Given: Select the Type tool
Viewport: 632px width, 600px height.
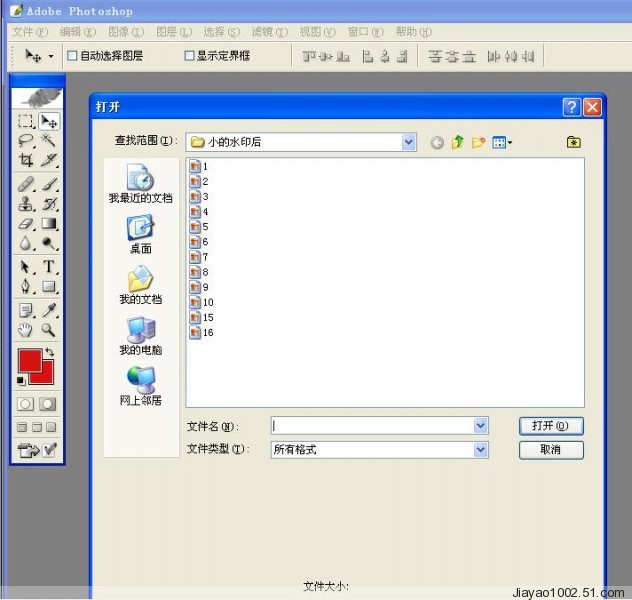Looking at the screenshot, I should [x=49, y=267].
